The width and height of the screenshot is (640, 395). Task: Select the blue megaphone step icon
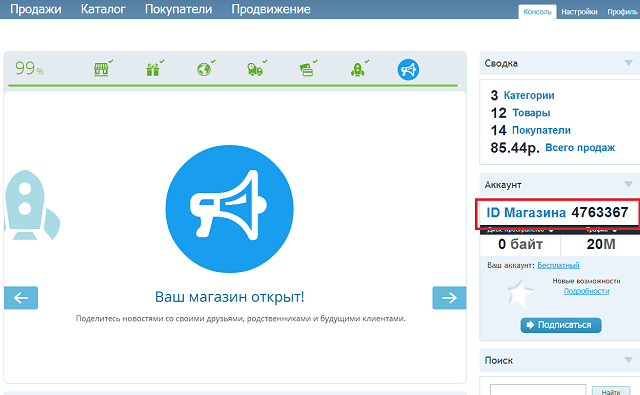408,70
